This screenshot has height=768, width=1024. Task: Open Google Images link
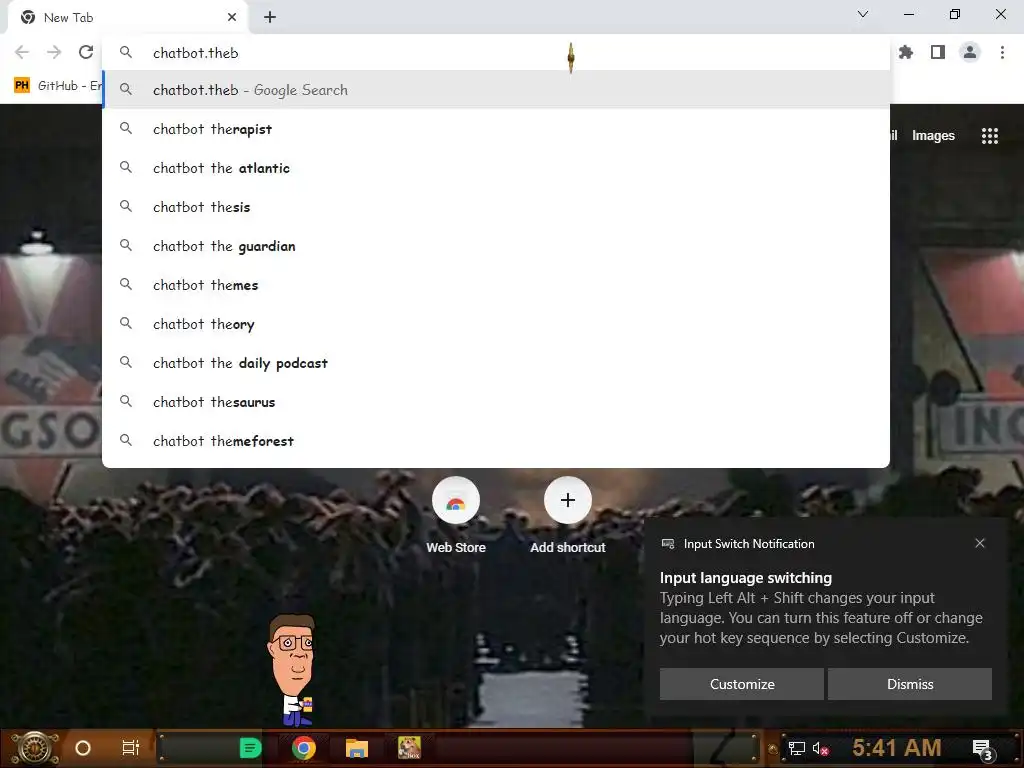coord(933,135)
